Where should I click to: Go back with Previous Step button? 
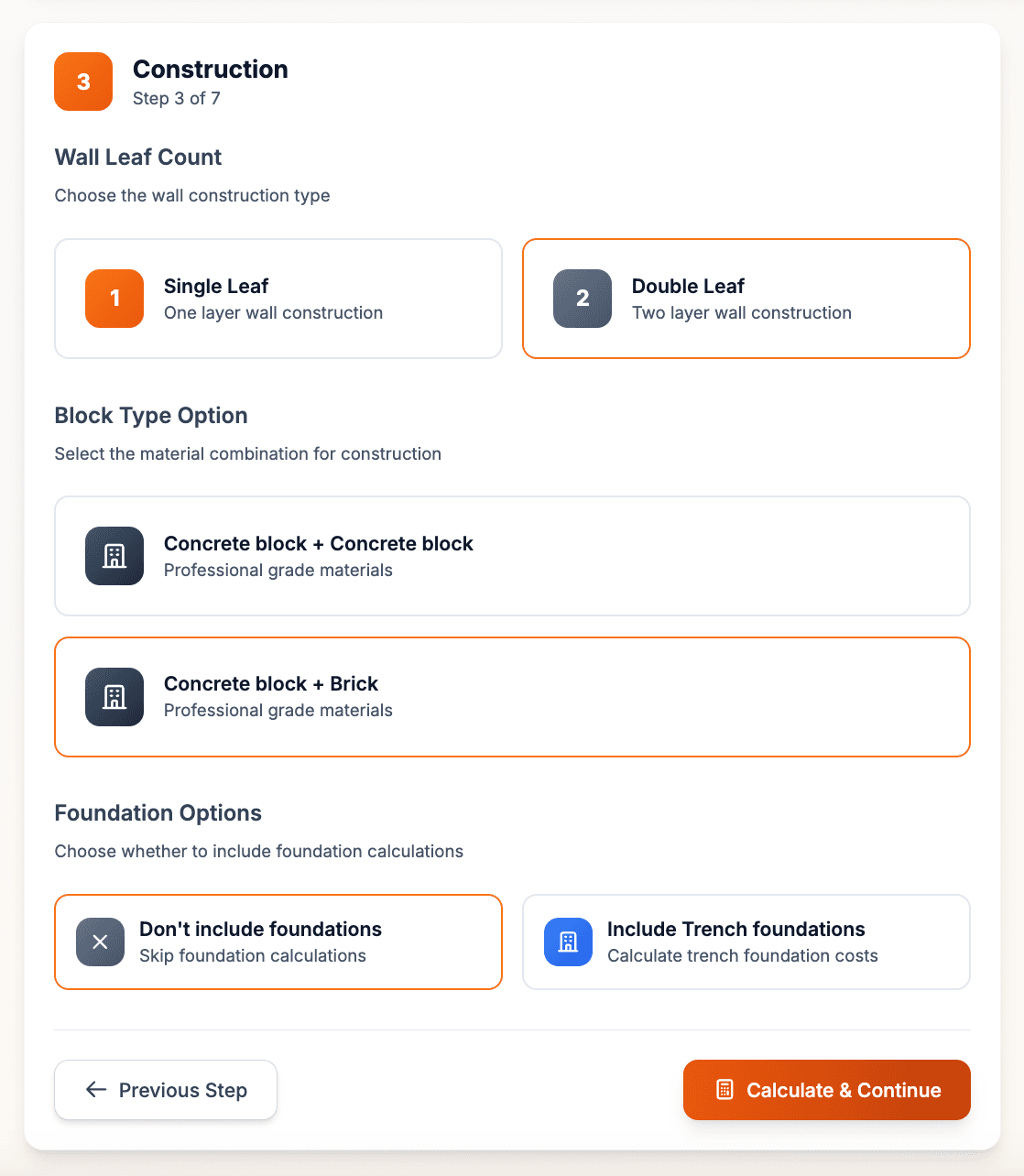[x=166, y=1090]
